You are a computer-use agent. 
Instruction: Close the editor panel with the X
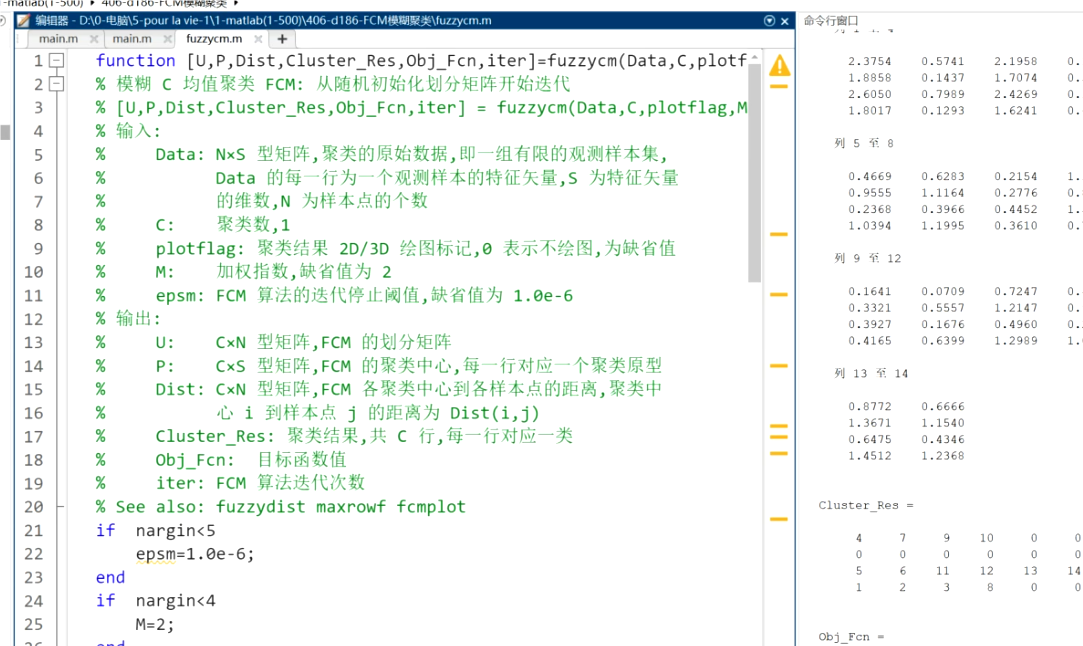pos(785,21)
